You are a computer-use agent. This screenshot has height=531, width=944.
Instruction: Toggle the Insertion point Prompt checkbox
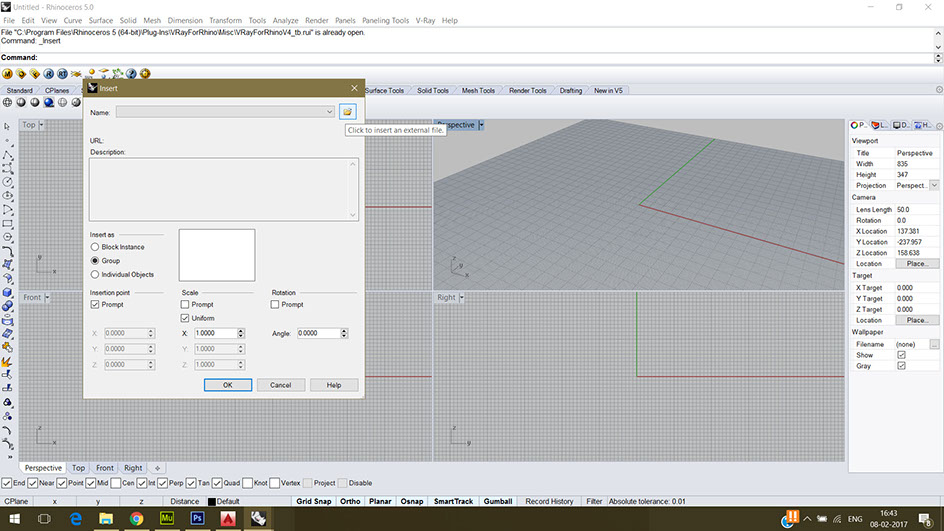point(95,305)
